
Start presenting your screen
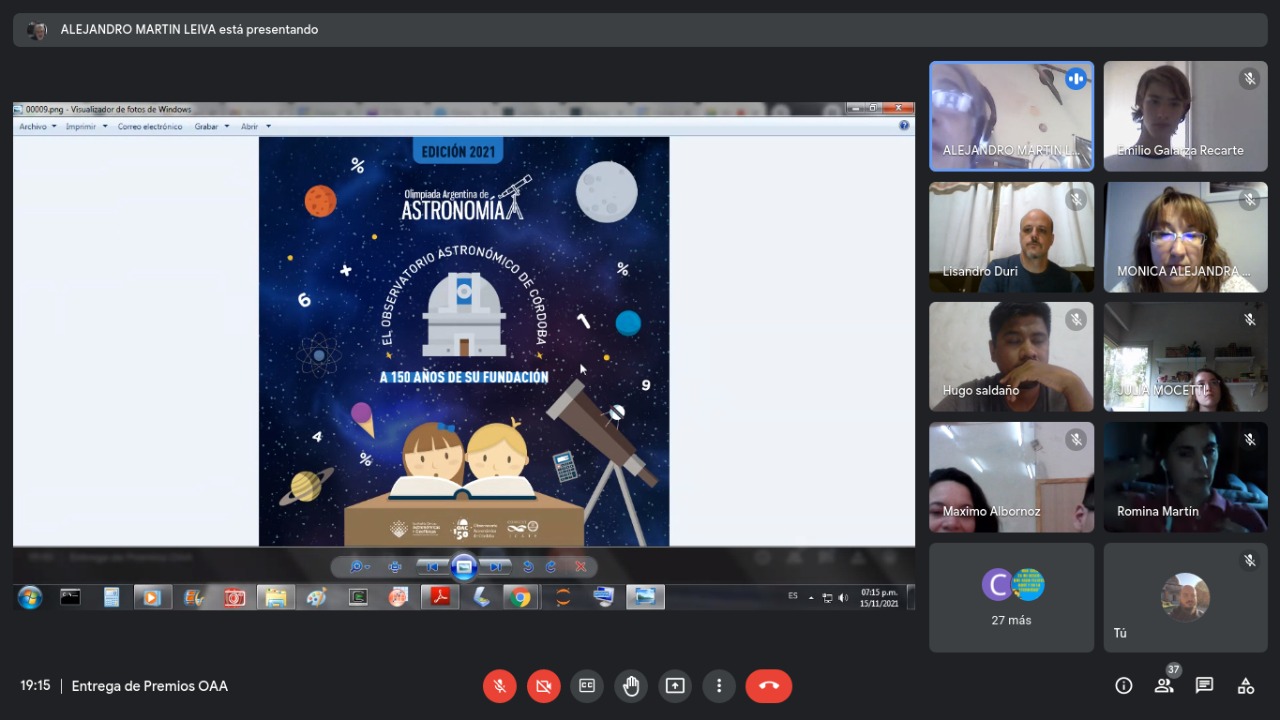point(675,686)
